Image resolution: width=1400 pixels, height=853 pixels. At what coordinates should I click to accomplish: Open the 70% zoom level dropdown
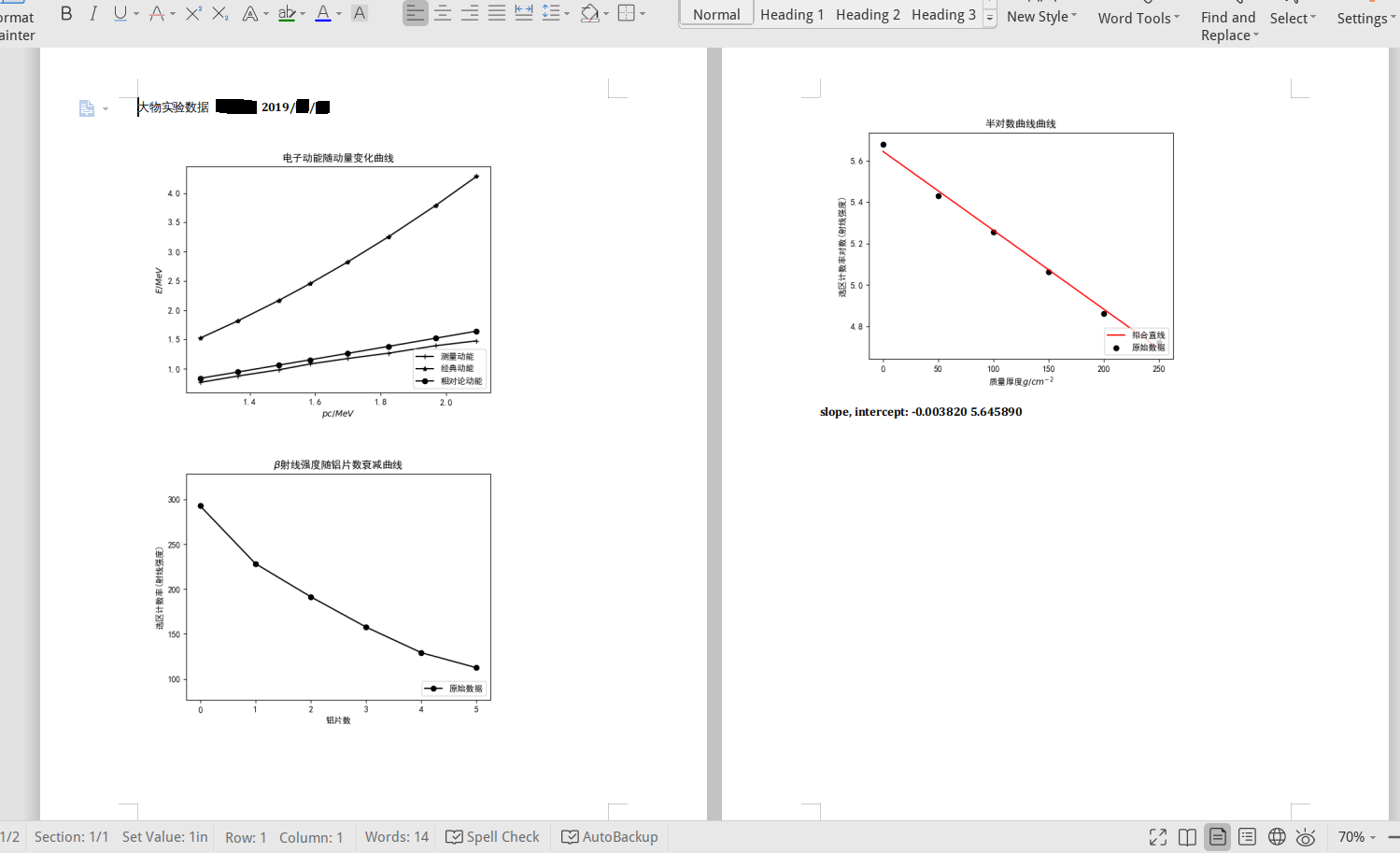coord(1357,837)
